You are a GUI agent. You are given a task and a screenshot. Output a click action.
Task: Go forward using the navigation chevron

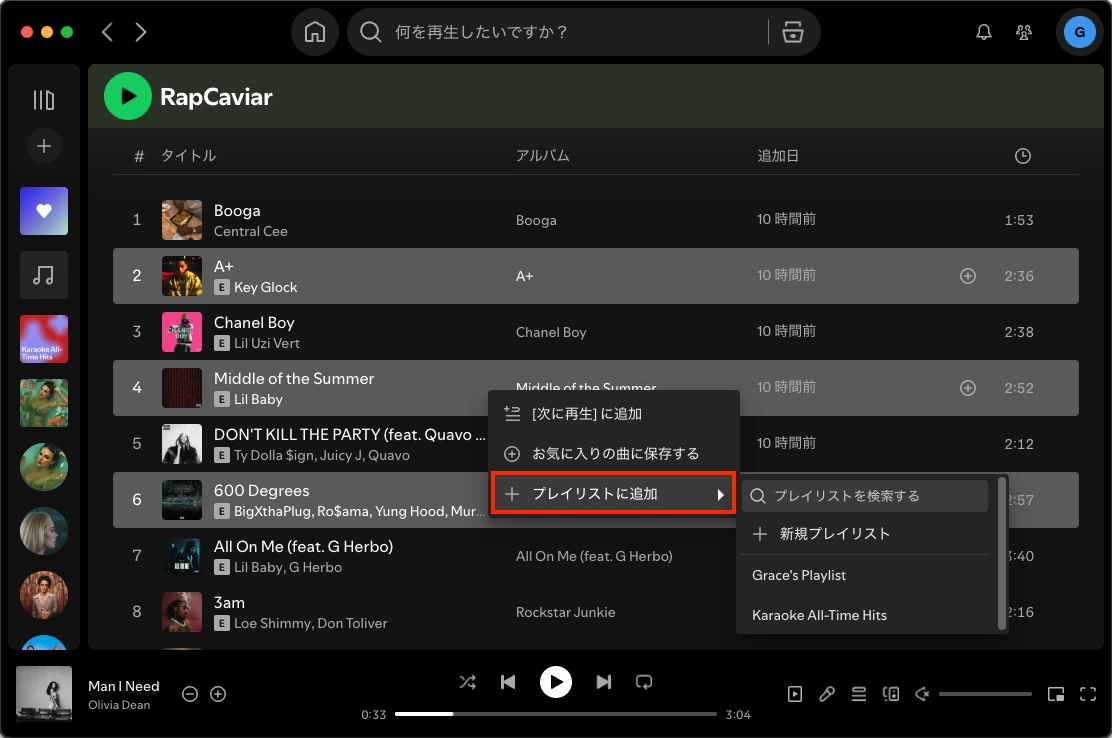[141, 31]
